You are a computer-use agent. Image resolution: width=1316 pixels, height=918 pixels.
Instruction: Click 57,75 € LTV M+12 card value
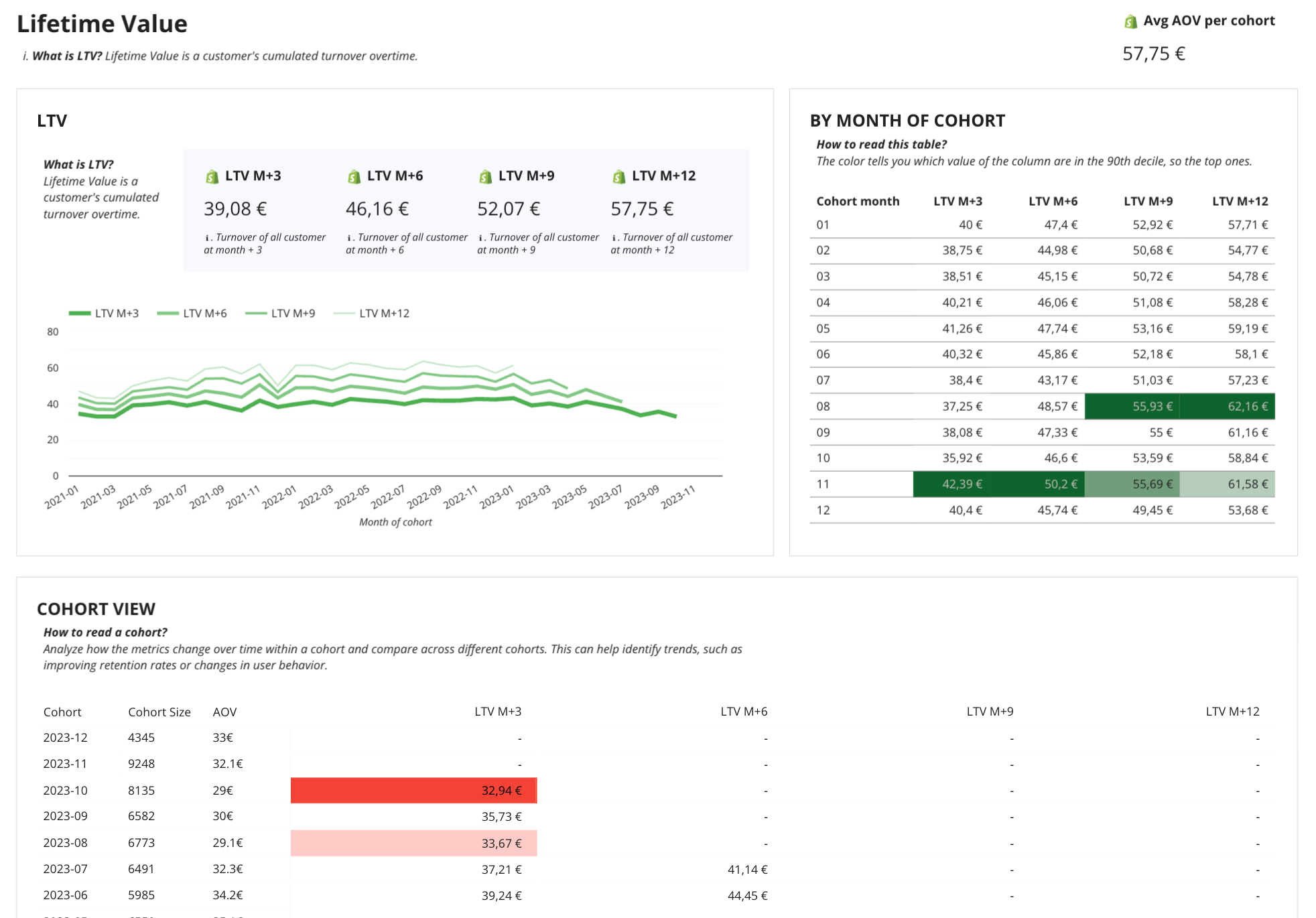pos(642,209)
